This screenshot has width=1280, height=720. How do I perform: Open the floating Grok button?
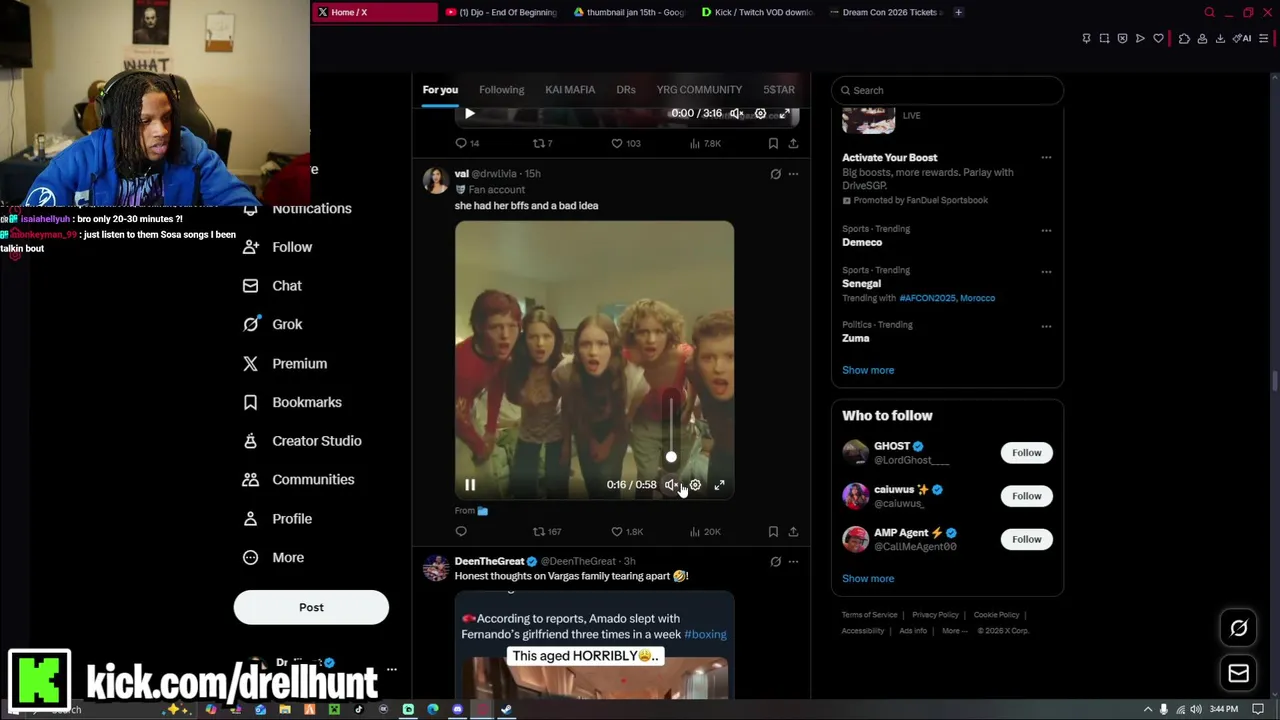[1238, 628]
